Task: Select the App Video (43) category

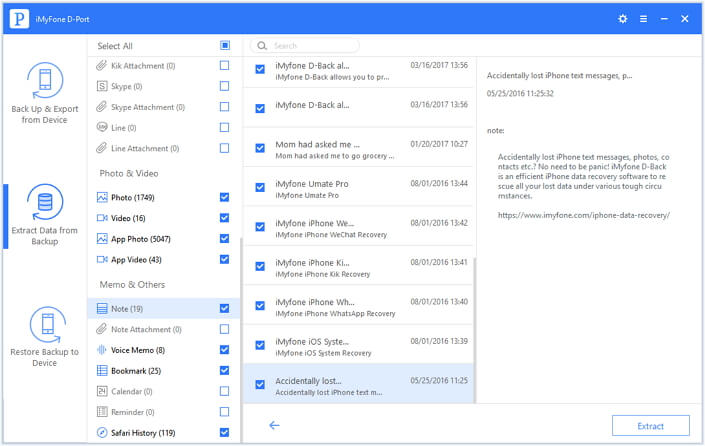Action: pyautogui.click(x=163, y=259)
